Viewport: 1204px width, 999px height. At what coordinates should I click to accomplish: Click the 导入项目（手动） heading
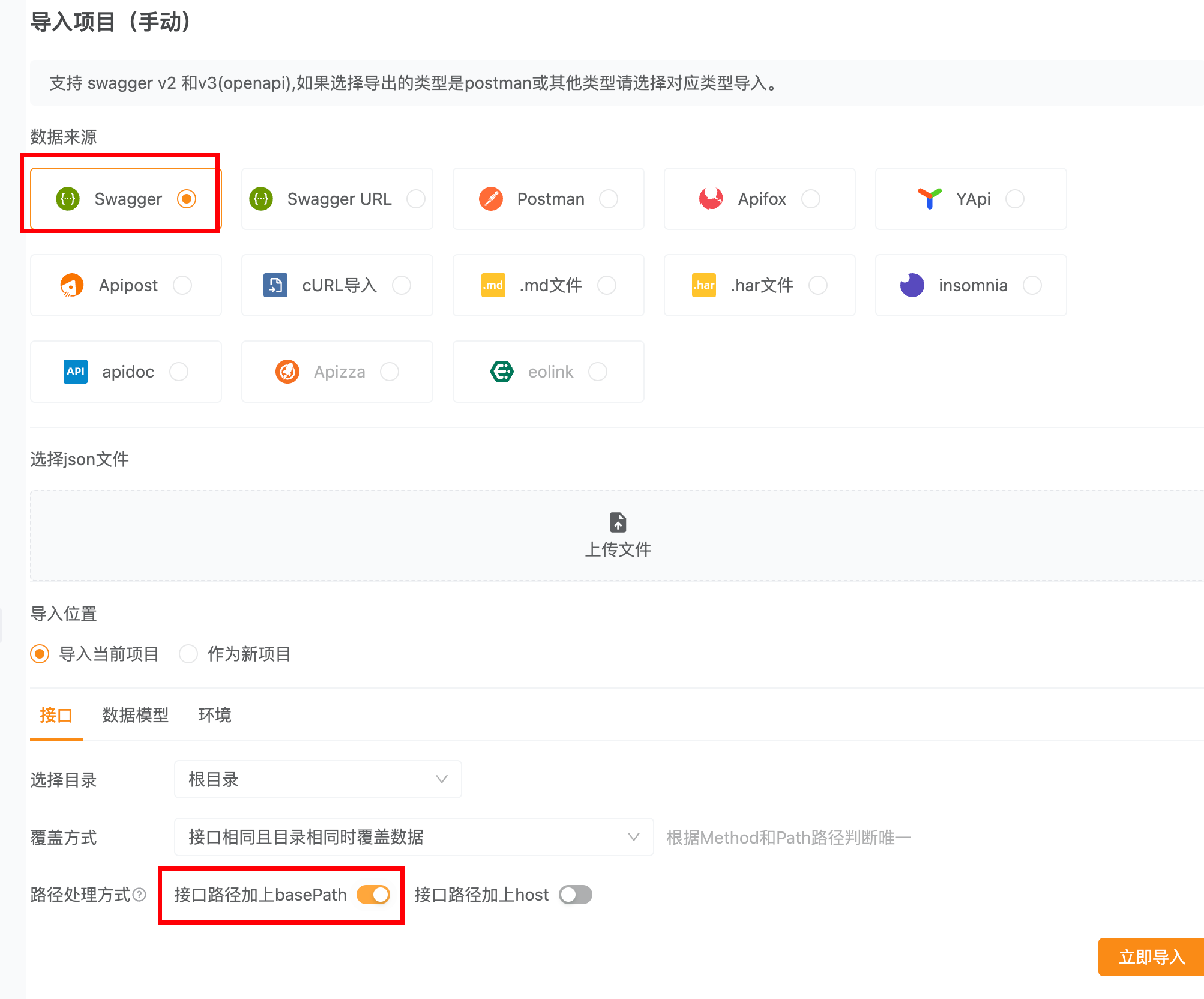coord(112,22)
